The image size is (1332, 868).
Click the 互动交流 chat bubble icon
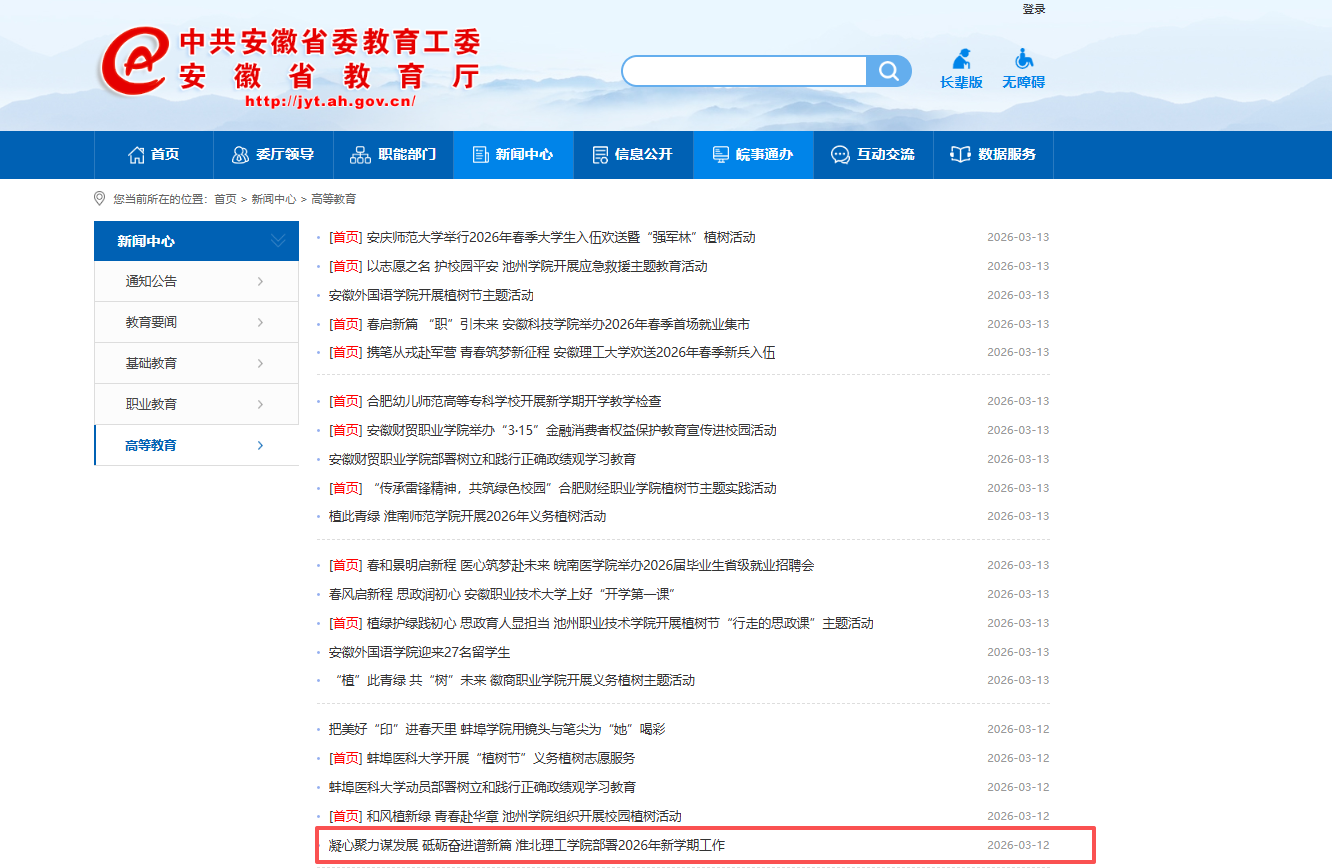click(x=840, y=155)
